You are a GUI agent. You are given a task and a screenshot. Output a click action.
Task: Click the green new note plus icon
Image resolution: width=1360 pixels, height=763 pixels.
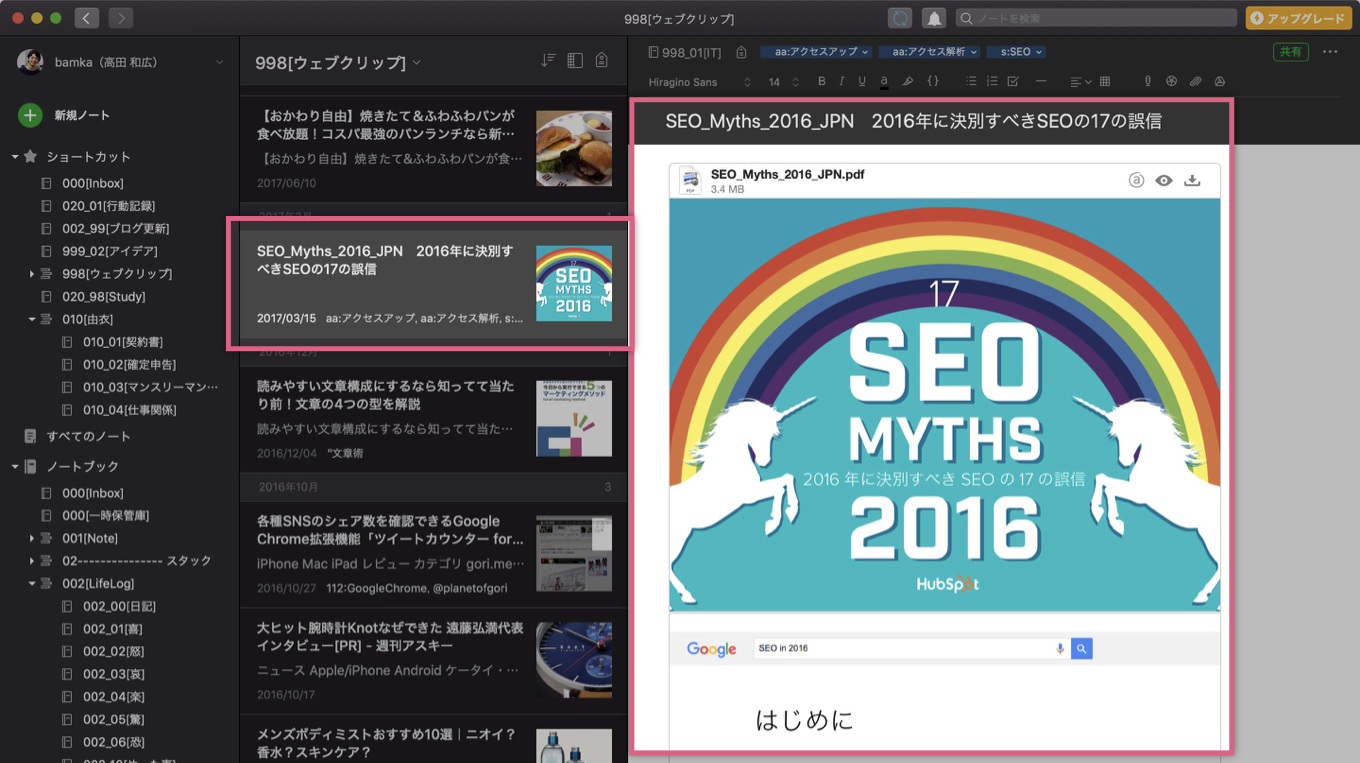pos(30,115)
